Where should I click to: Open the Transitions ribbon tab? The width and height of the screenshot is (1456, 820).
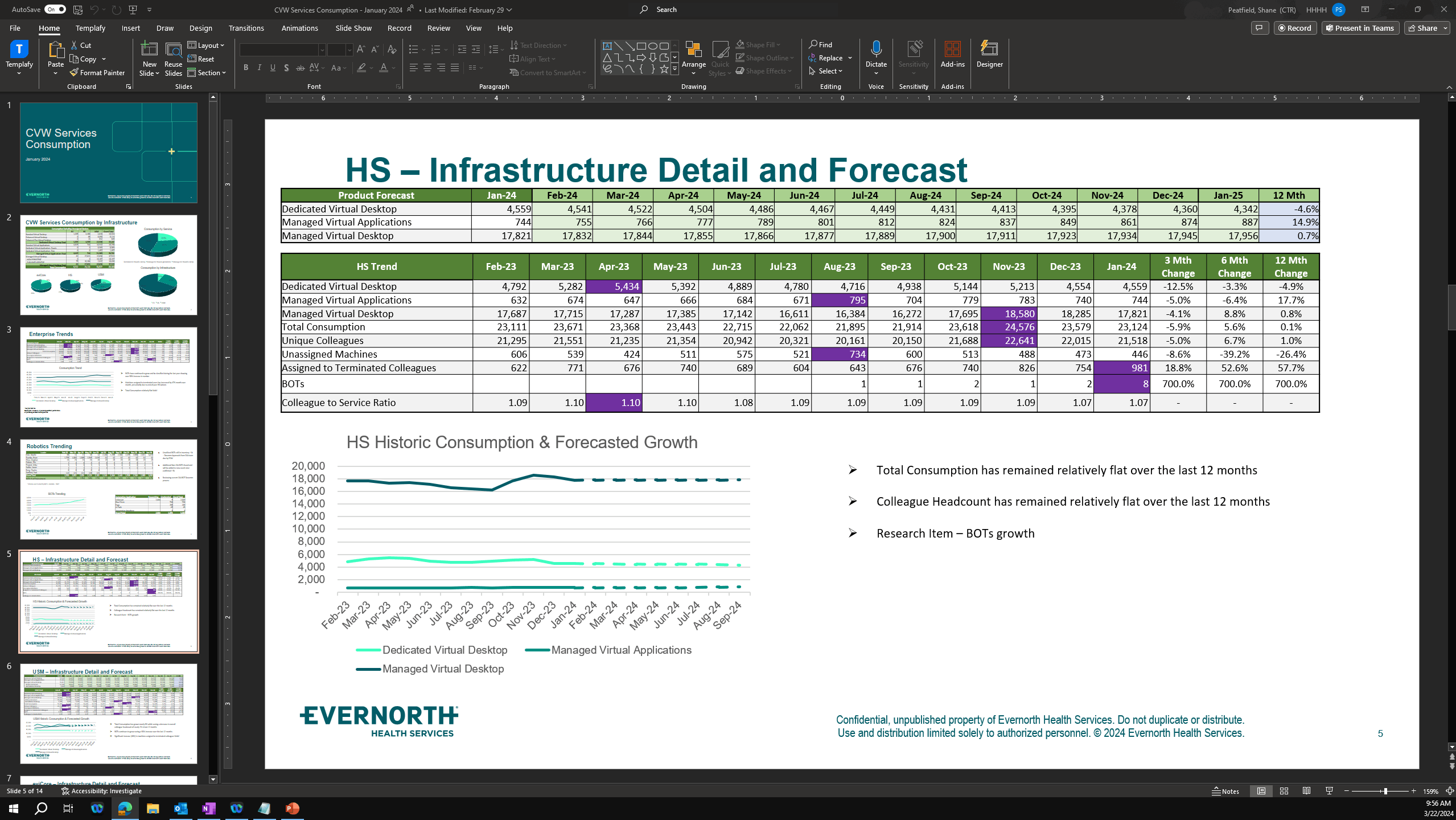click(x=246, y=28)
